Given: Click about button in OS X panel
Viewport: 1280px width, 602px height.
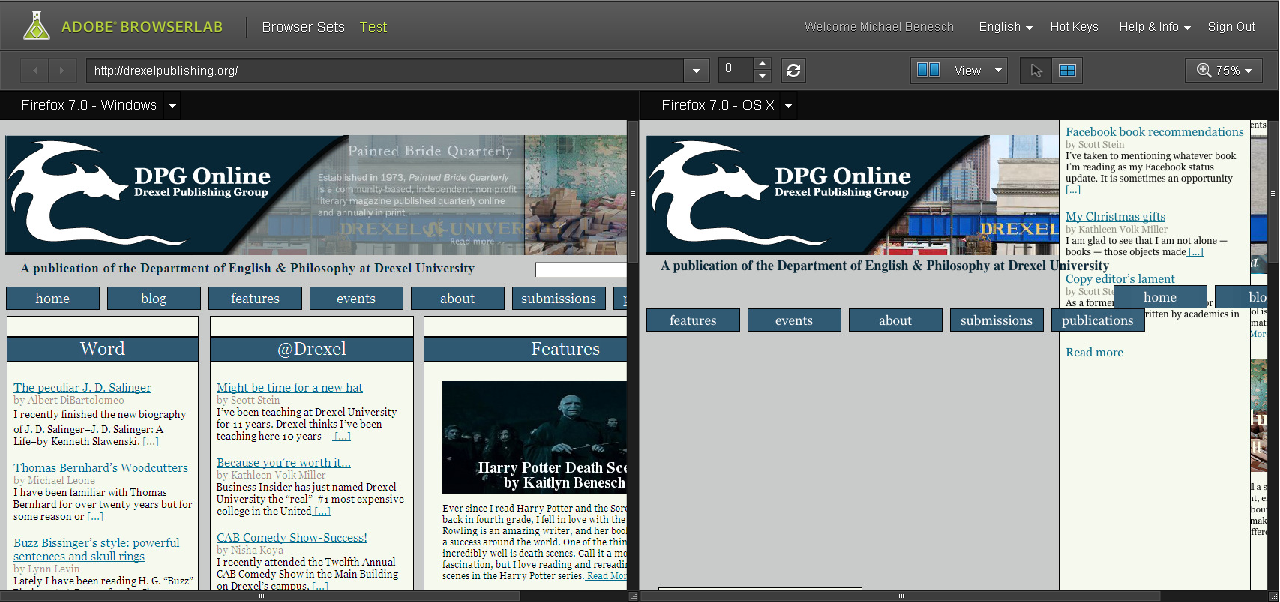Looking at the screenshot, I should pyautogui.click(x=895, y=320).
